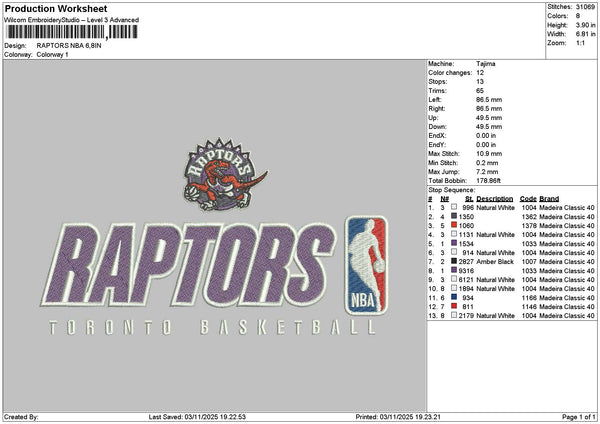Click the Colorway 1 value

[52, 55]
